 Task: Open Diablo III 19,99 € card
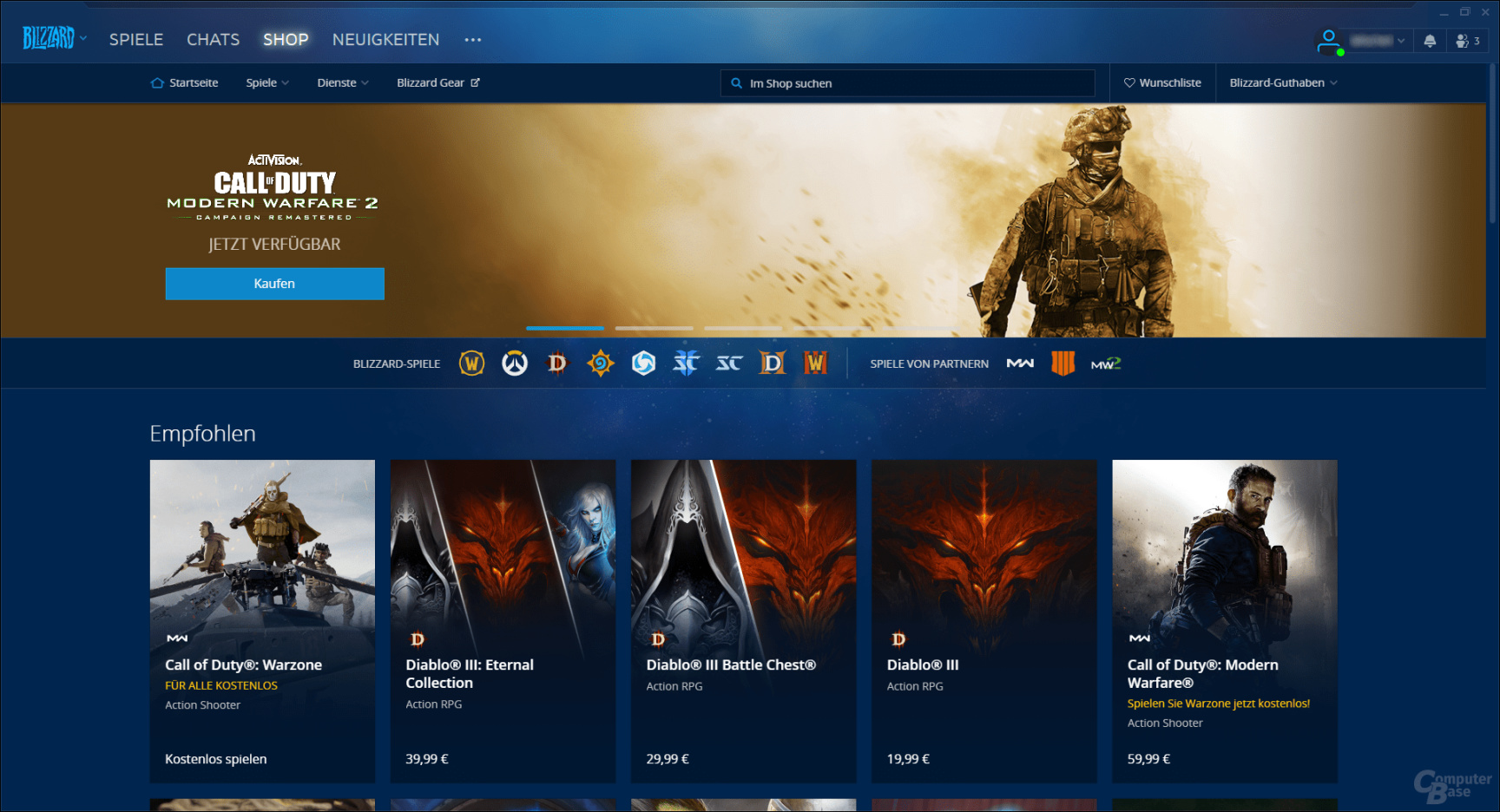(x=984, y=621)
